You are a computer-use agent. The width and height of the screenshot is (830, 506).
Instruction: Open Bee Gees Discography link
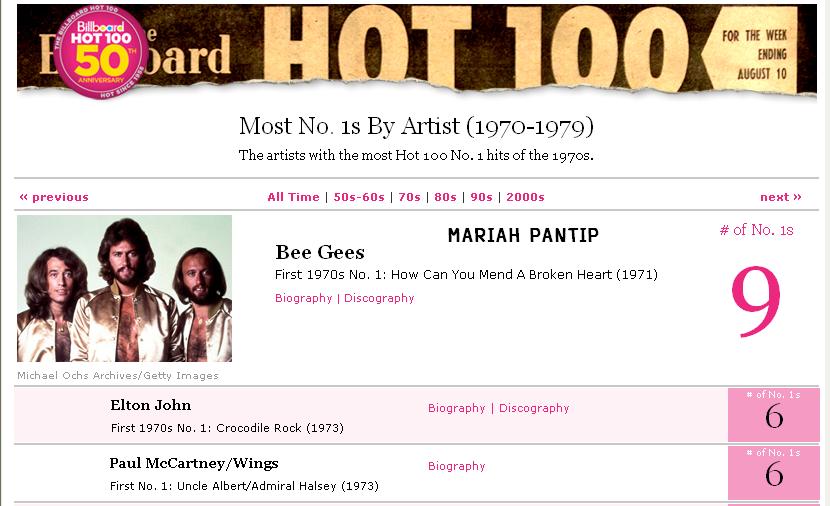point(379,298)
